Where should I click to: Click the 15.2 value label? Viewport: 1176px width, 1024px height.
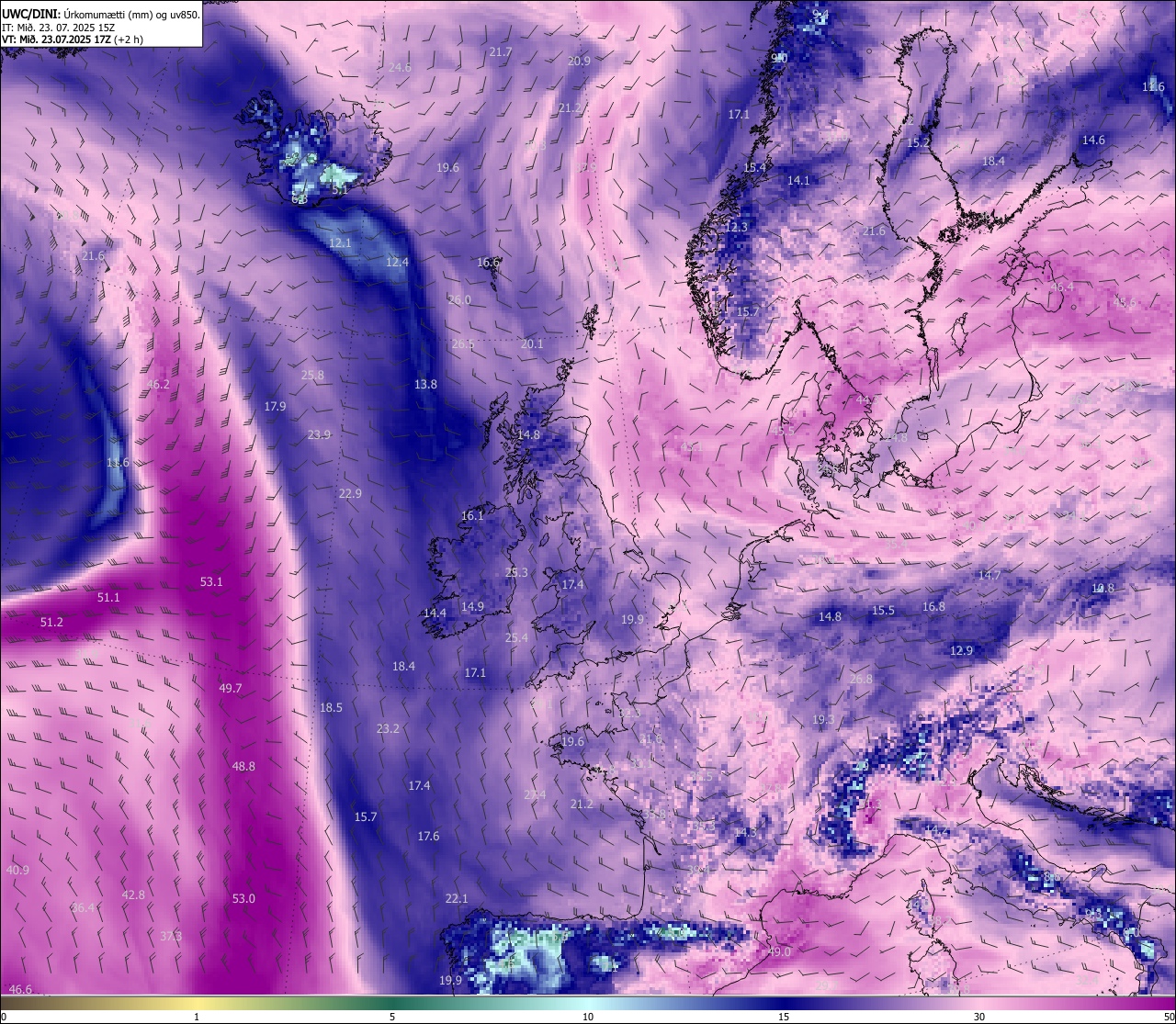(x=918, y=142)
